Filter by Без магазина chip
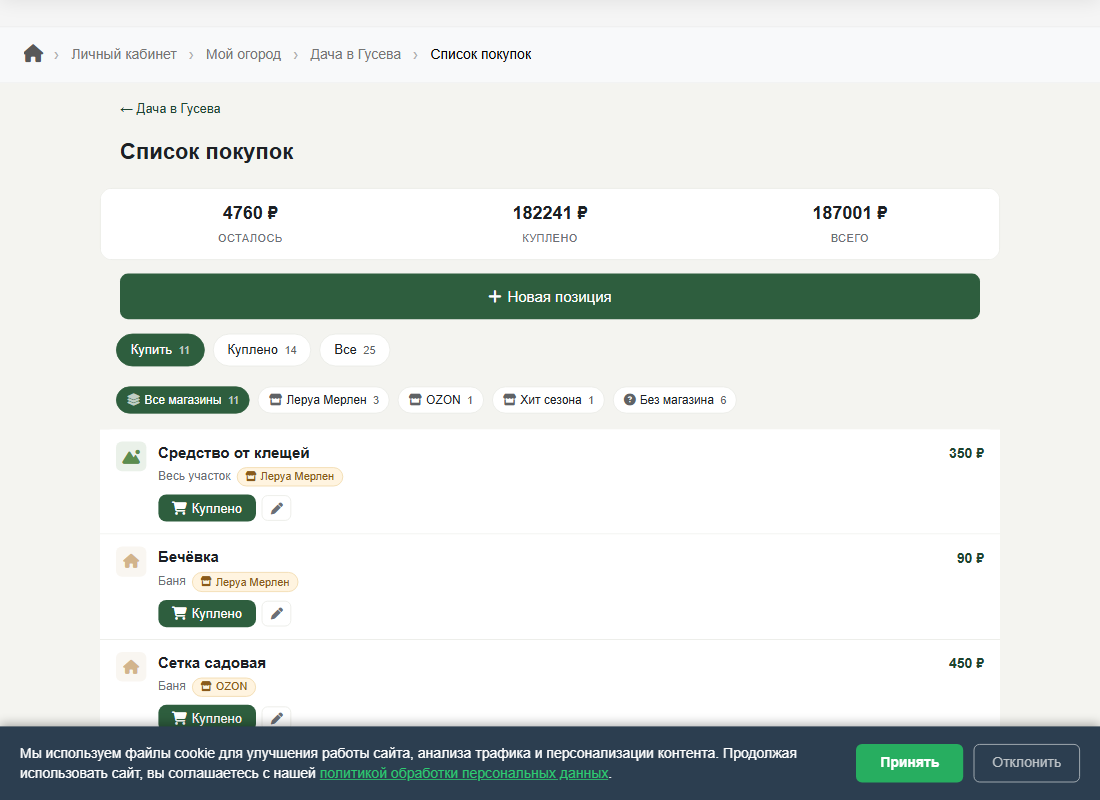Image resolution: width=1100 pixels, height=800 pixels. [x=674, y=400]
